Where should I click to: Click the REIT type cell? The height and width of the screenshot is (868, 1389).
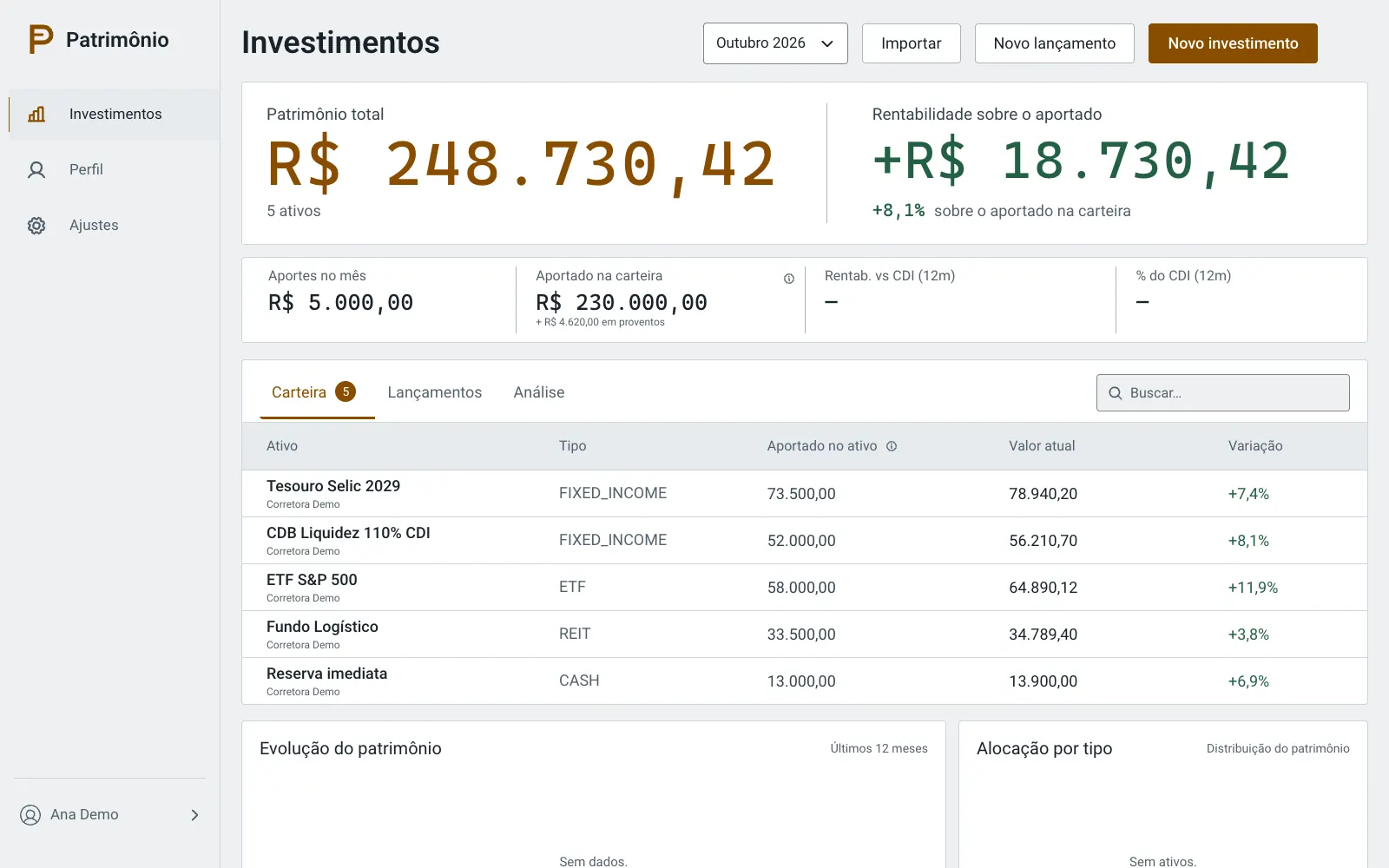point(575,635)
